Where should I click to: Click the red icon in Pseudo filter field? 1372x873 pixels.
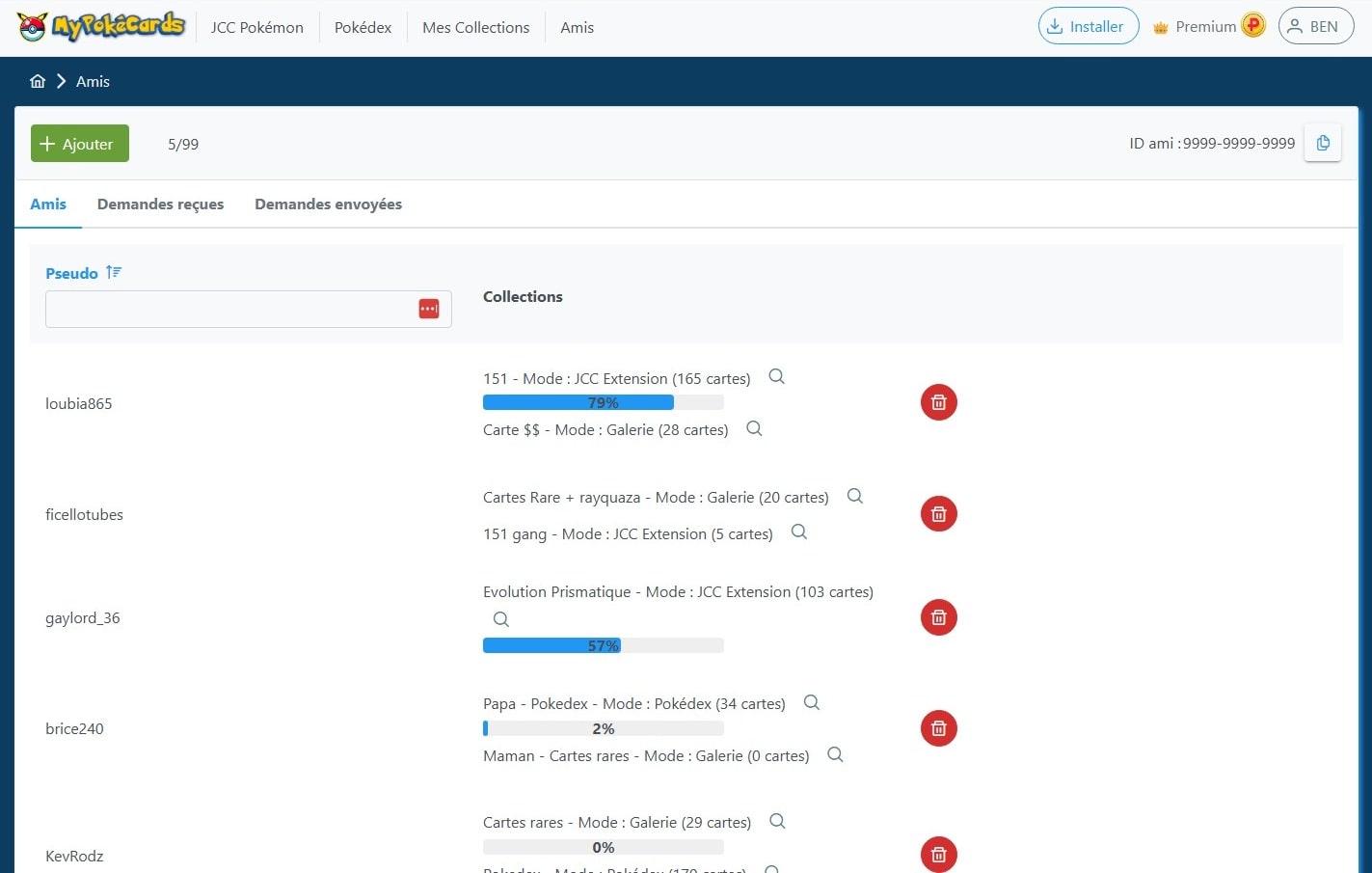pos(429,309)
